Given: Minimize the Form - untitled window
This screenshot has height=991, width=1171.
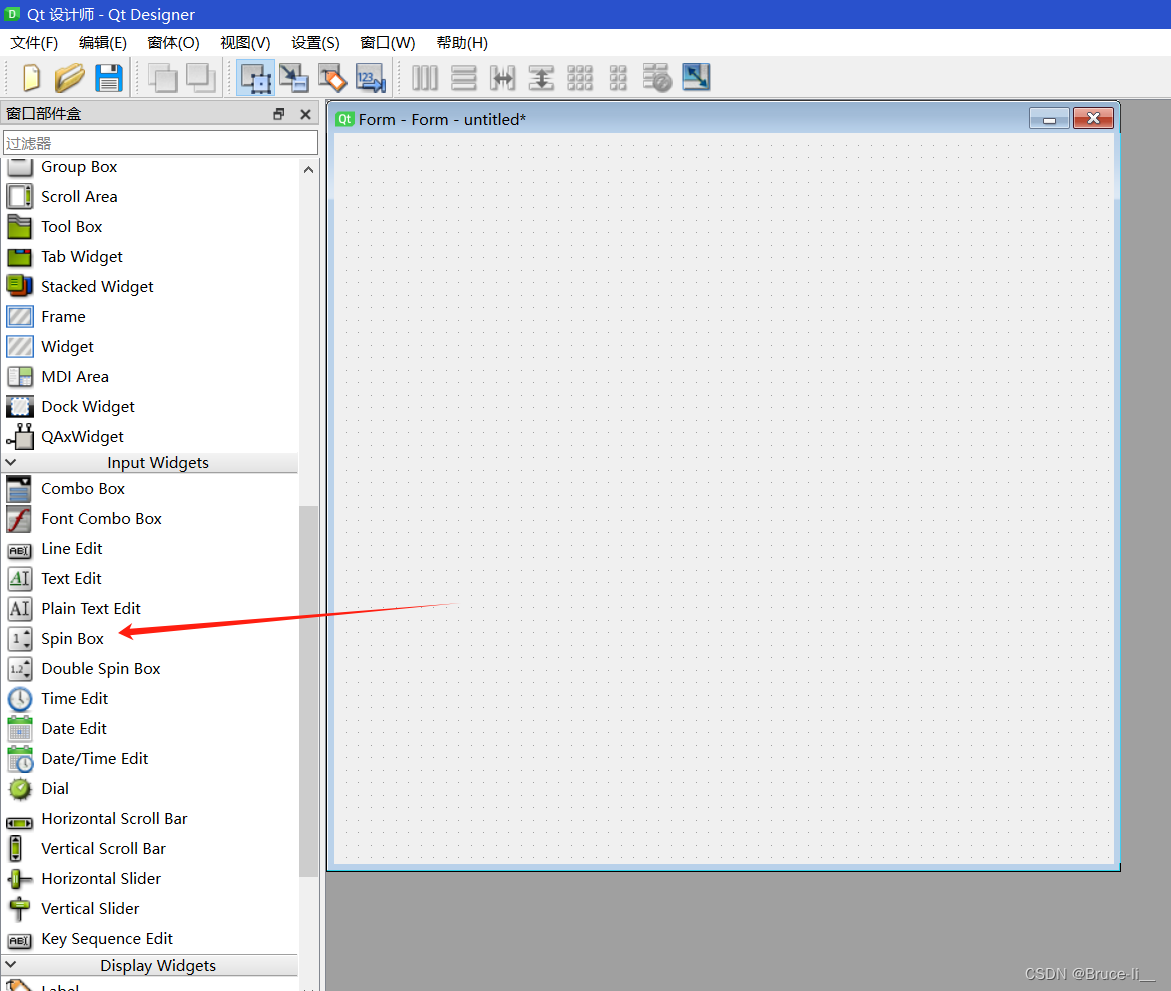Looking at the screenshot, I should (x=1049, y=119).
